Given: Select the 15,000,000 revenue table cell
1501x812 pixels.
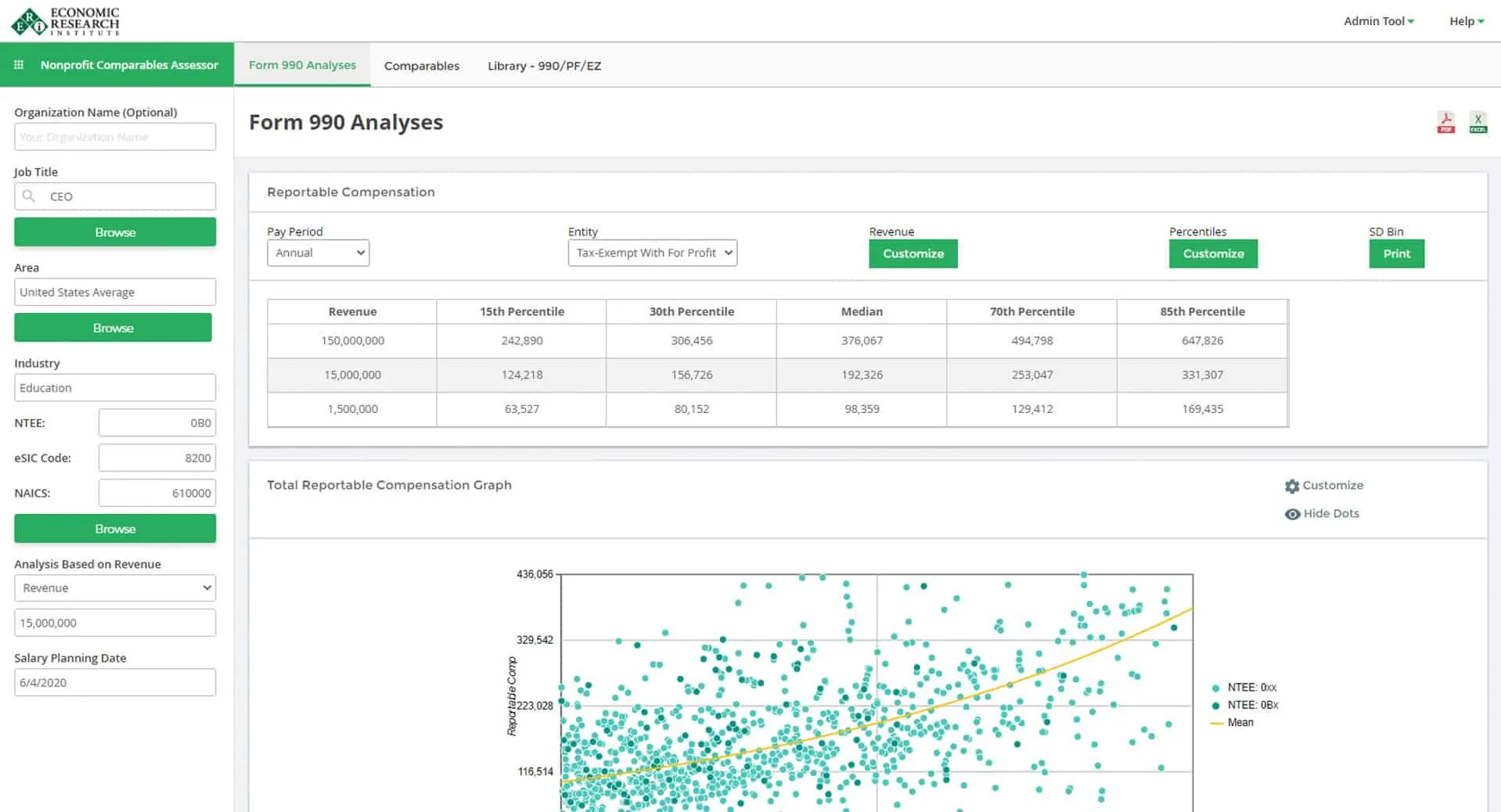Looking at the screenshot, I should pos(352,375).
